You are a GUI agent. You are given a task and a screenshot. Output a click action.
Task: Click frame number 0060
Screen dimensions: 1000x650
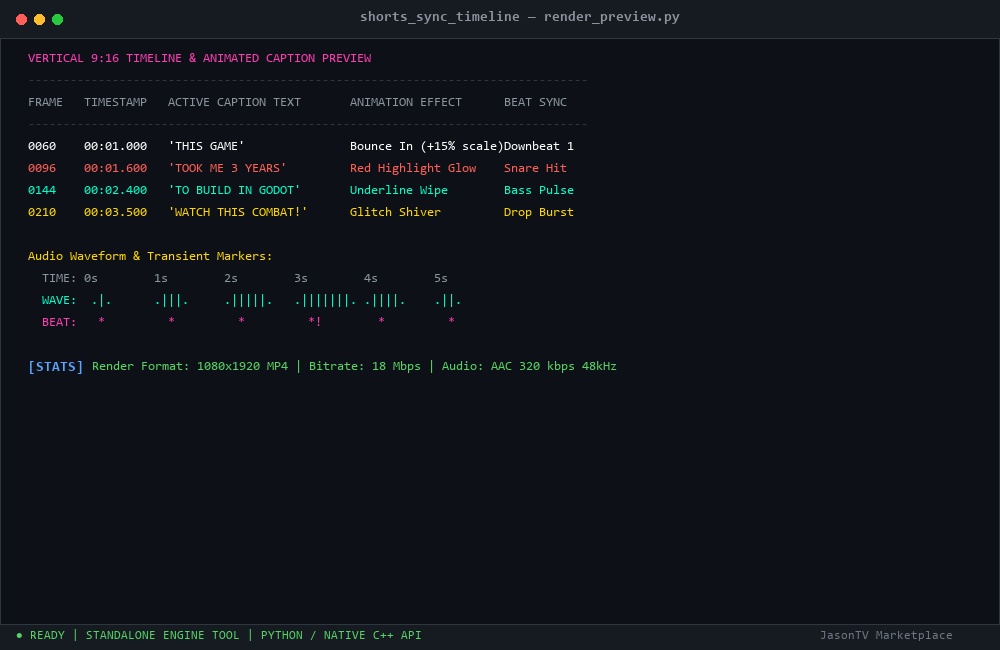[42, 146]
